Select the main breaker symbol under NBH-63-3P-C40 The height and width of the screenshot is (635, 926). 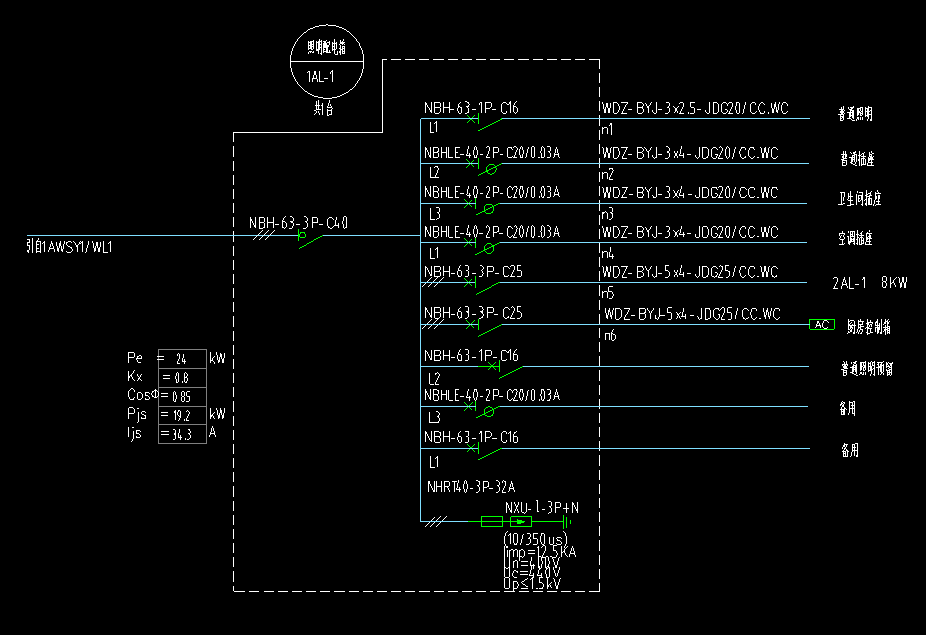311,239
